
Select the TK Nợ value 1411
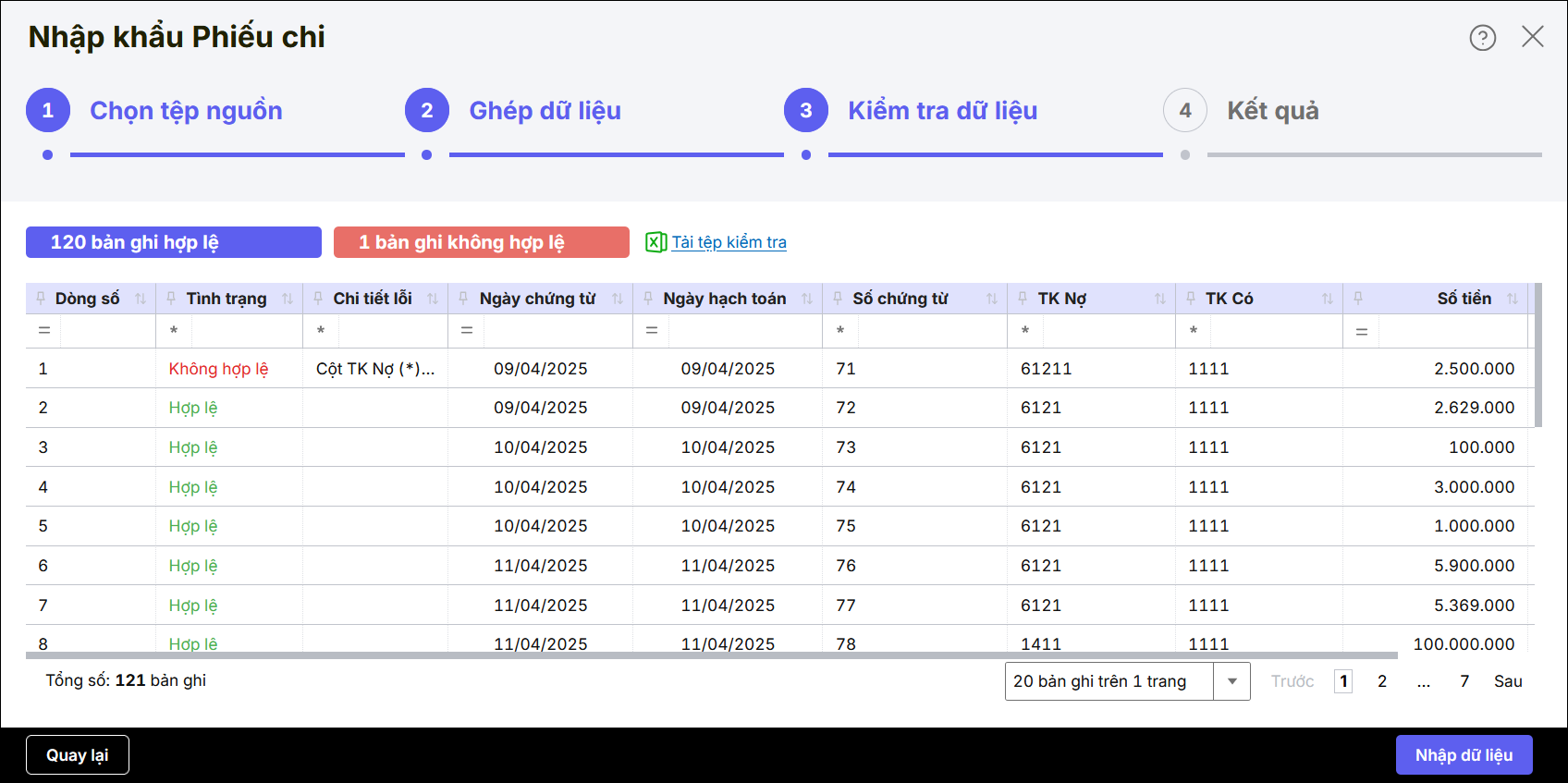coord(1041,644)
